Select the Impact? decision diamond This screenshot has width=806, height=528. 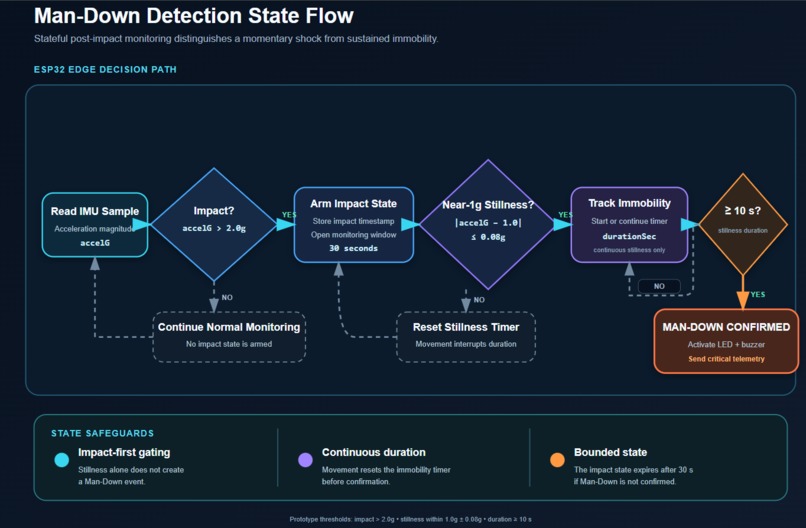pyautogui.click(x=214, y=225)
